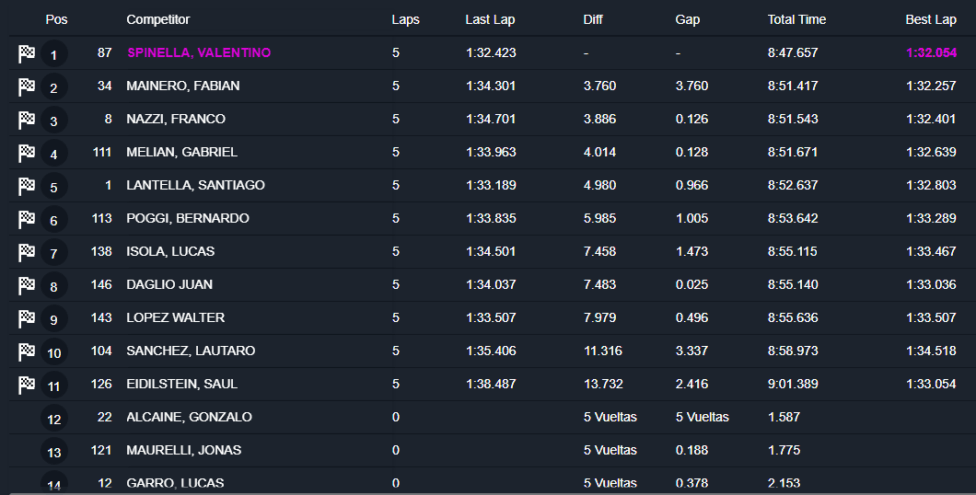Image resolution: width=976 pixels, height=495 pixels.
Task: Click checkered flag icon beside Melian, Gabriel
Action: [x=26, y=153]
